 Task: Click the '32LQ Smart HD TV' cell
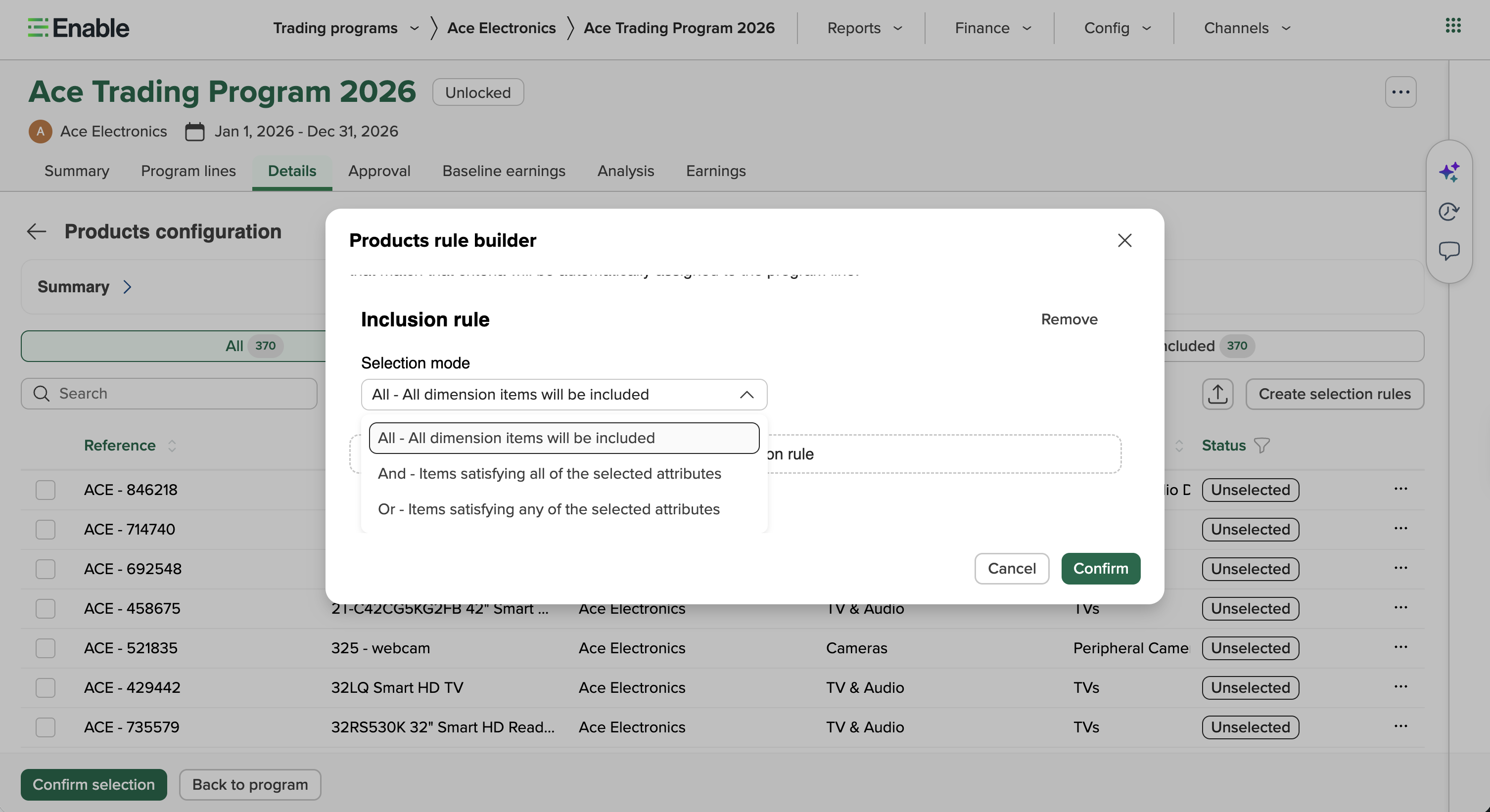point(397,688)
